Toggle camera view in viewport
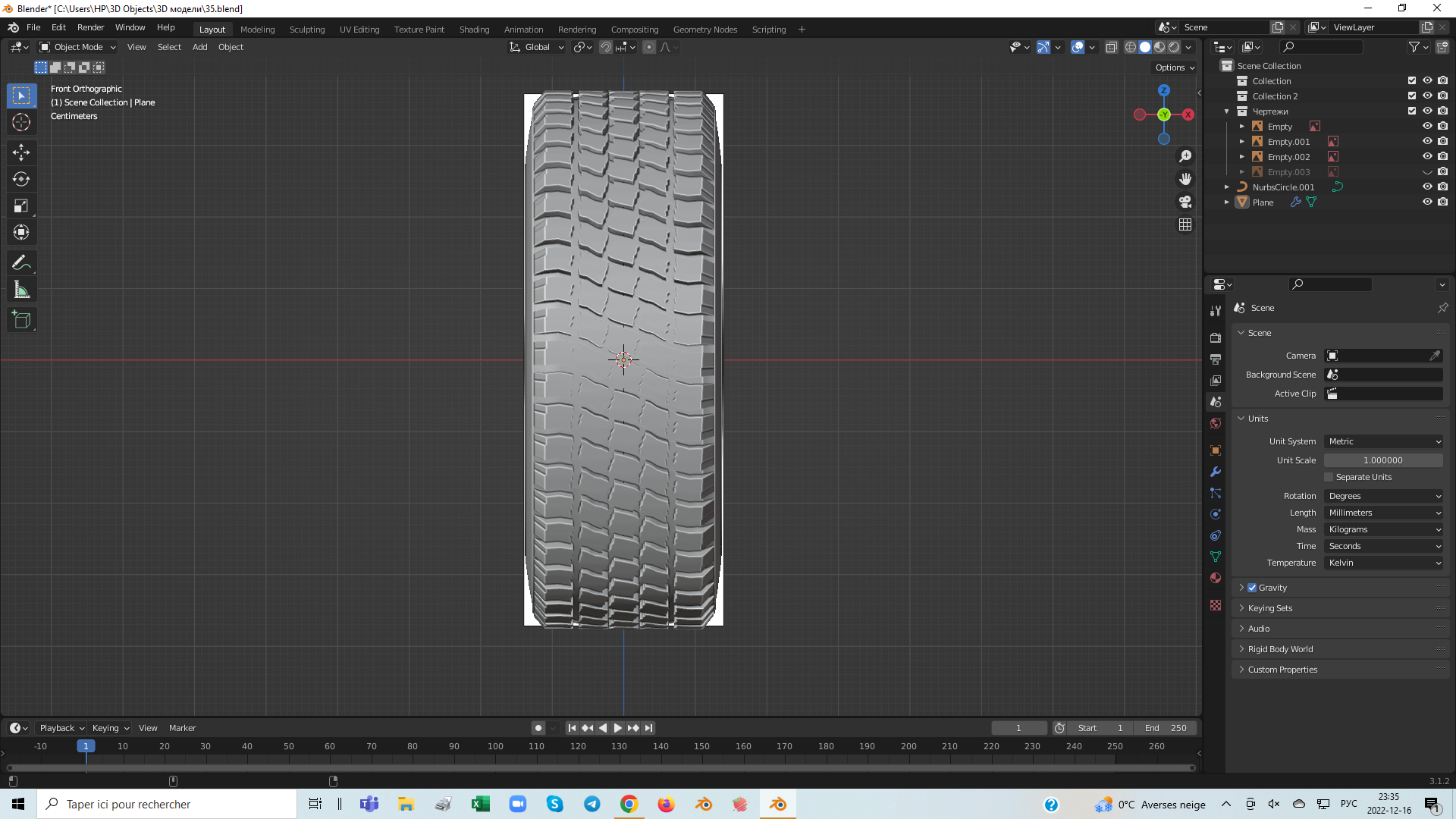 click(x=1185, y=202)
